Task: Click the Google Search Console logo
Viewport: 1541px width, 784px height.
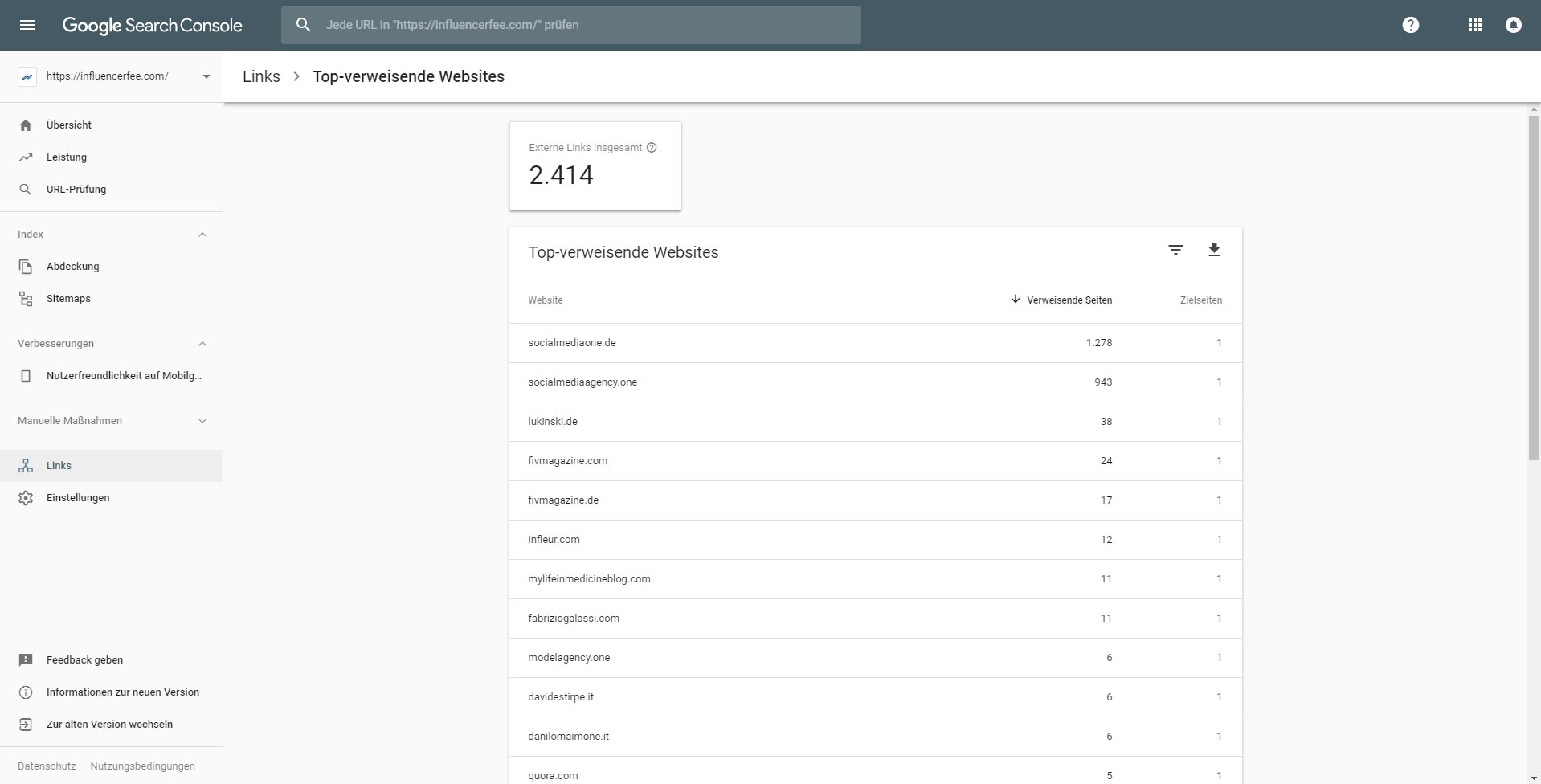Action: [x=152, y=26]
